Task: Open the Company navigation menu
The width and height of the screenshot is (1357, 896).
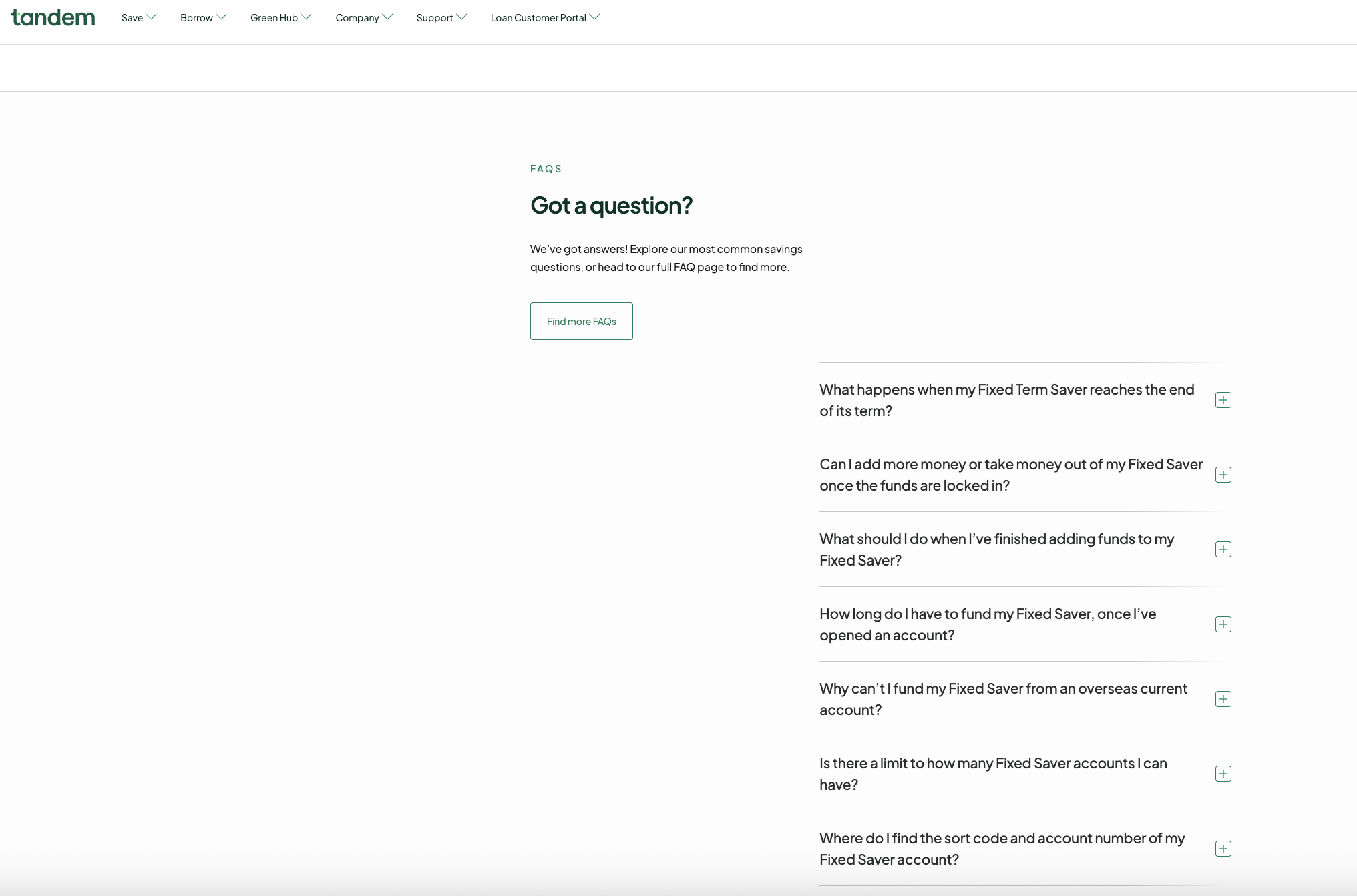Action: click(x=364, y=18)
